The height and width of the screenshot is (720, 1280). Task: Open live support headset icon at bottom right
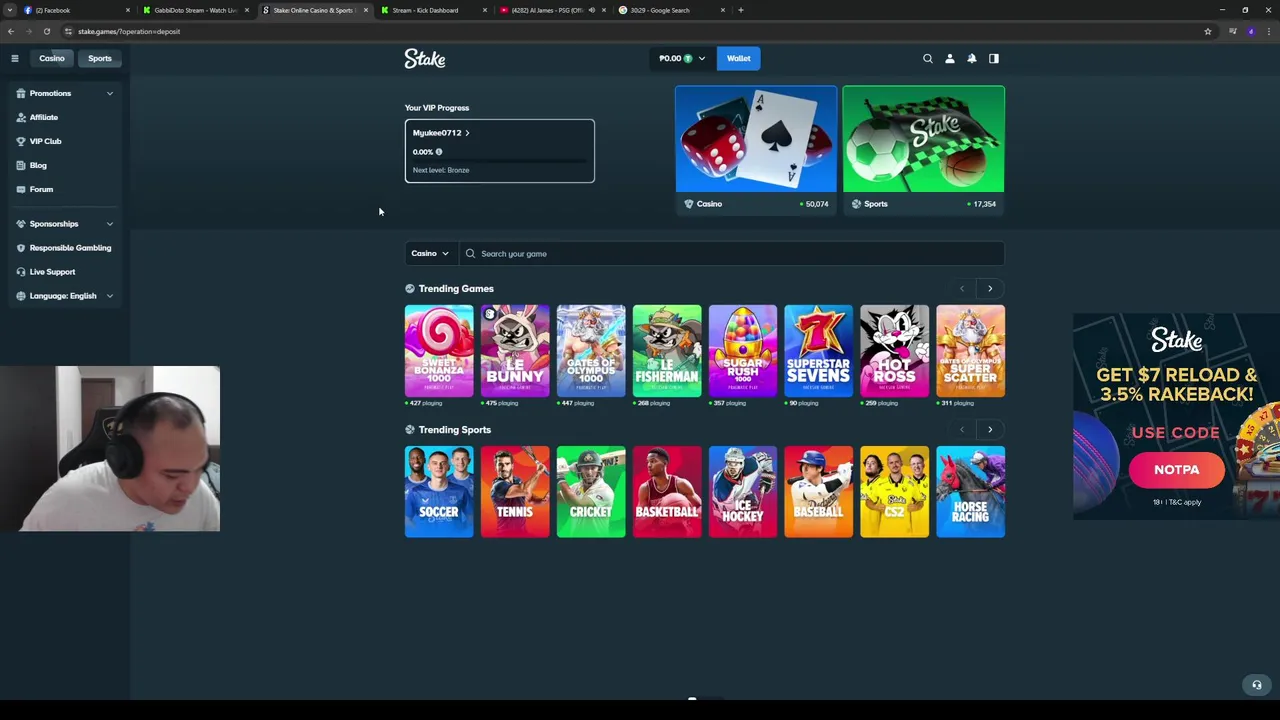[x=1257, y=685]
